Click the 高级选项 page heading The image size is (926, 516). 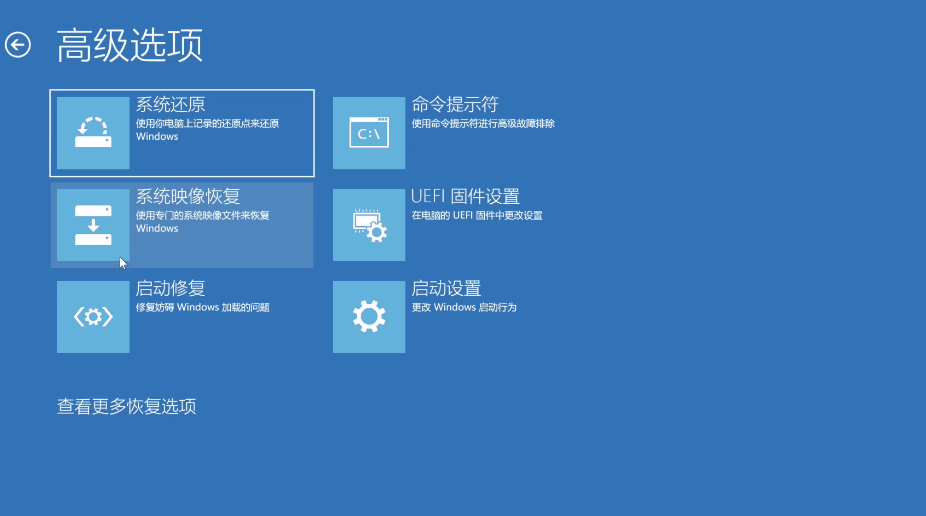(x=129, y=45)
